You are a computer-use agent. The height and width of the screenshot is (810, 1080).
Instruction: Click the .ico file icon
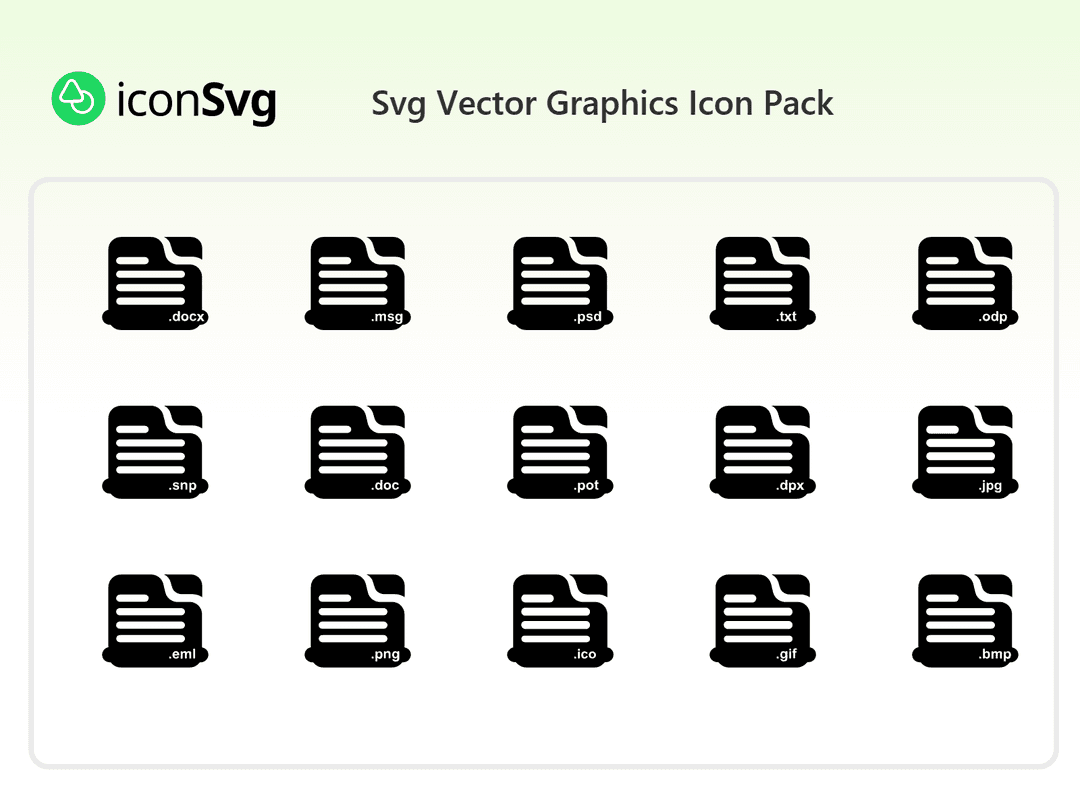[x=560, y=618]
